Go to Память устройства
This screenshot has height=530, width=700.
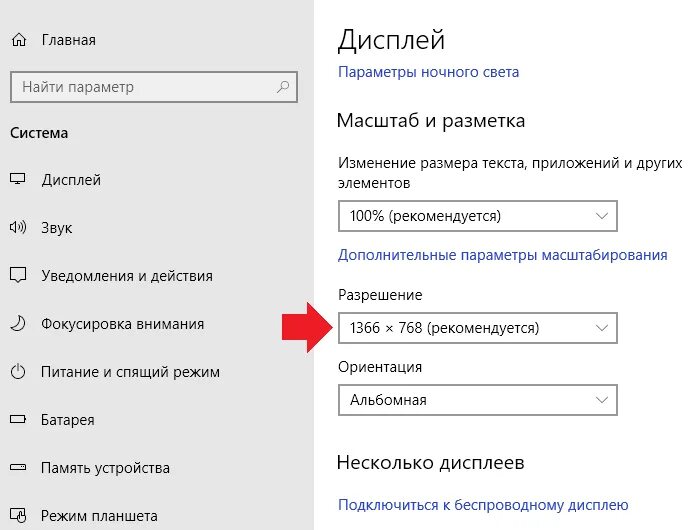[x=105, y=468]
